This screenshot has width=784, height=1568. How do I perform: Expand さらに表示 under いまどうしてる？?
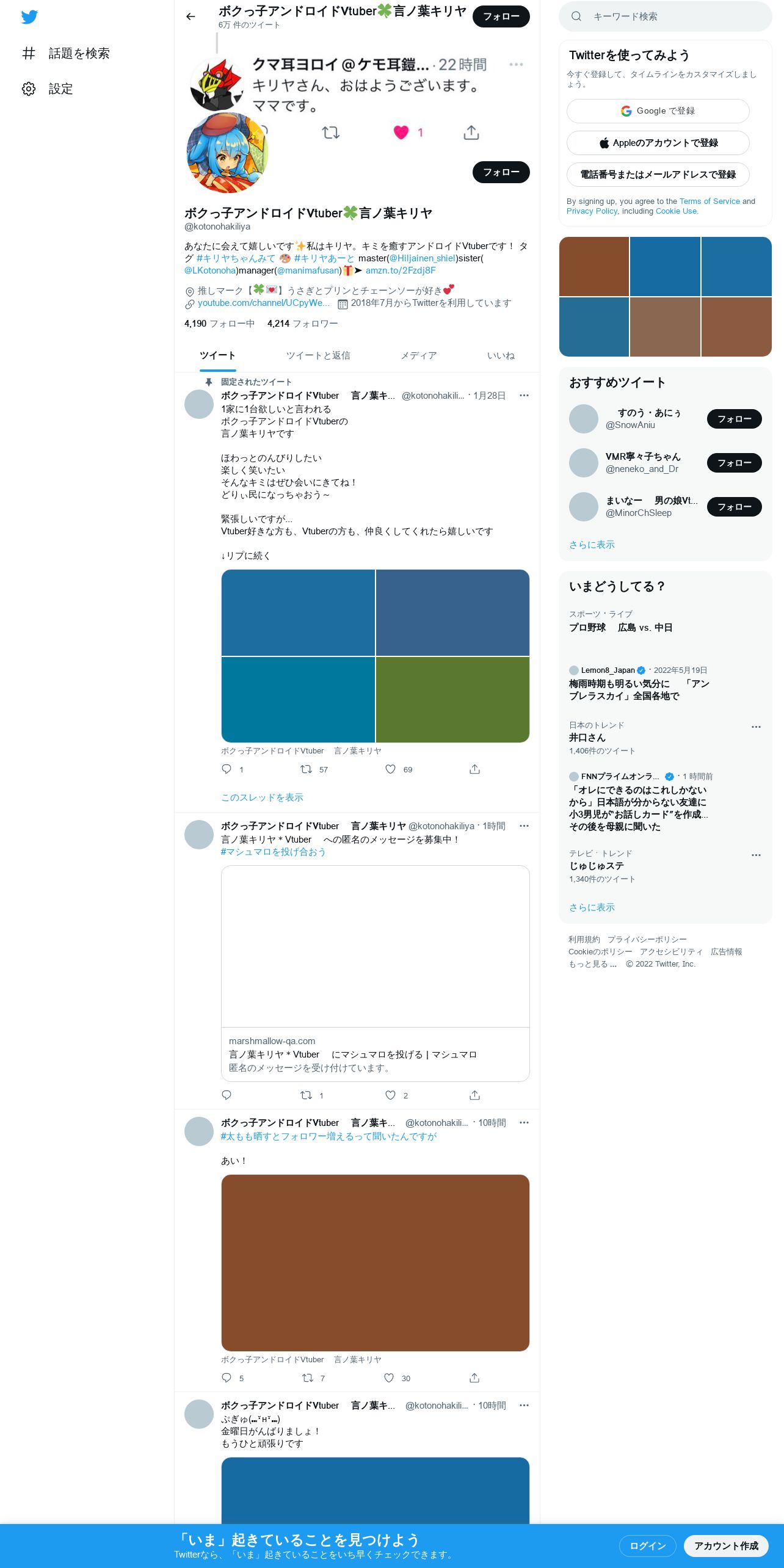[592, 907]
